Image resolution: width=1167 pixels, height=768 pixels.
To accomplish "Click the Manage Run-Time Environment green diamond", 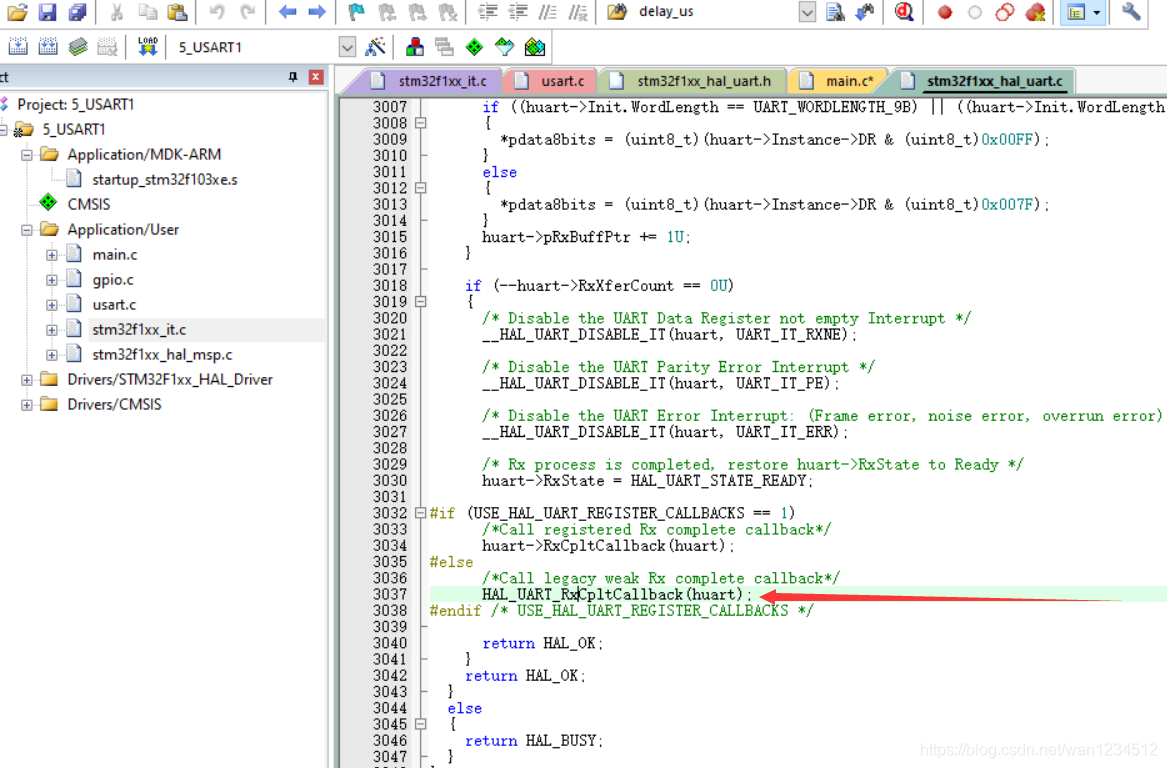I will tap(474, 47).
